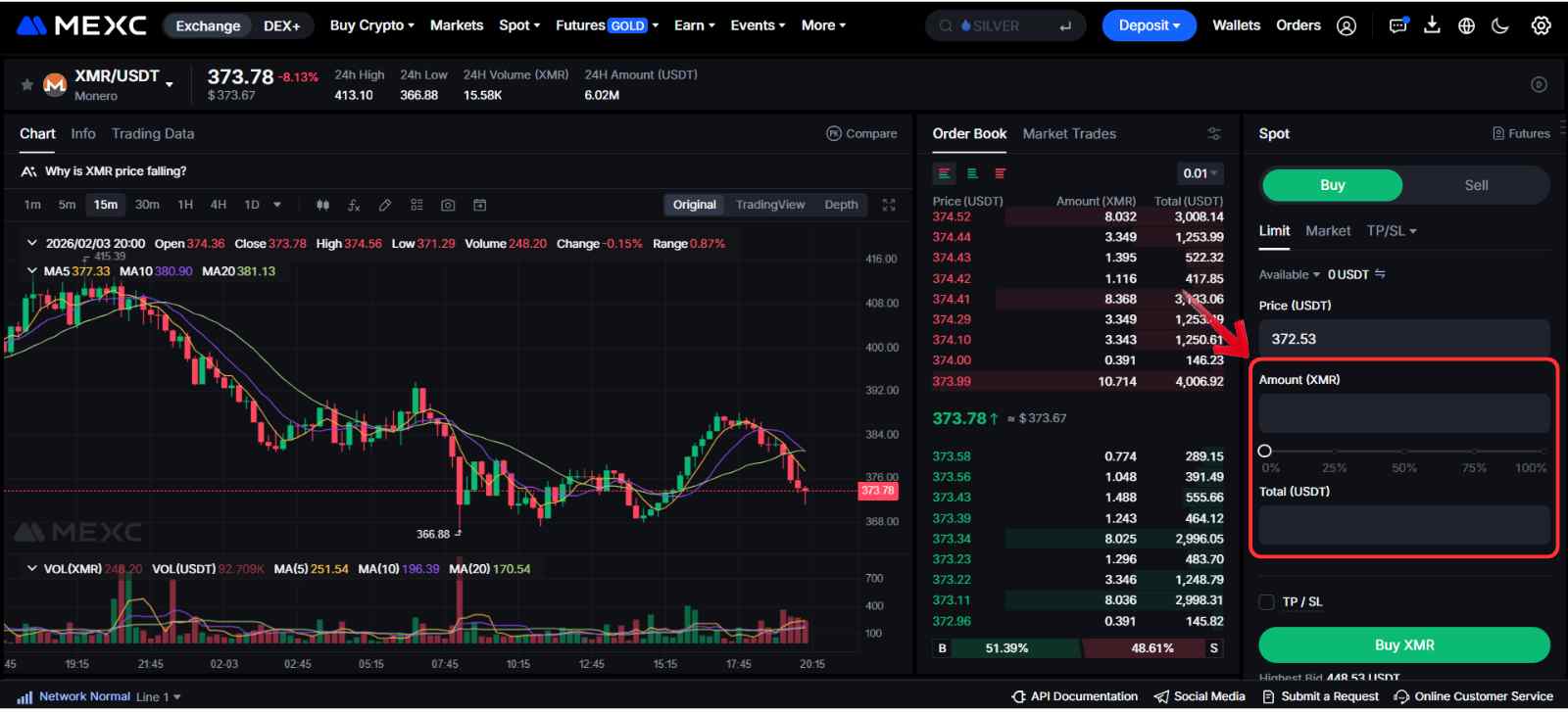Image resolution: width=1568 pixels, height=714 pixels.
Task: Expand the More menu
Action: pyautogui.click(x=823, y=25)
